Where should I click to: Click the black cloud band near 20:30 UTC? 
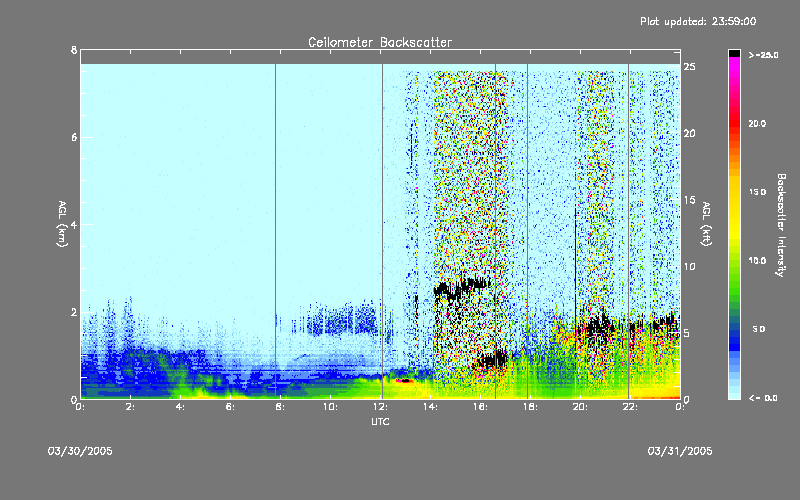click(x=598, y=326)
